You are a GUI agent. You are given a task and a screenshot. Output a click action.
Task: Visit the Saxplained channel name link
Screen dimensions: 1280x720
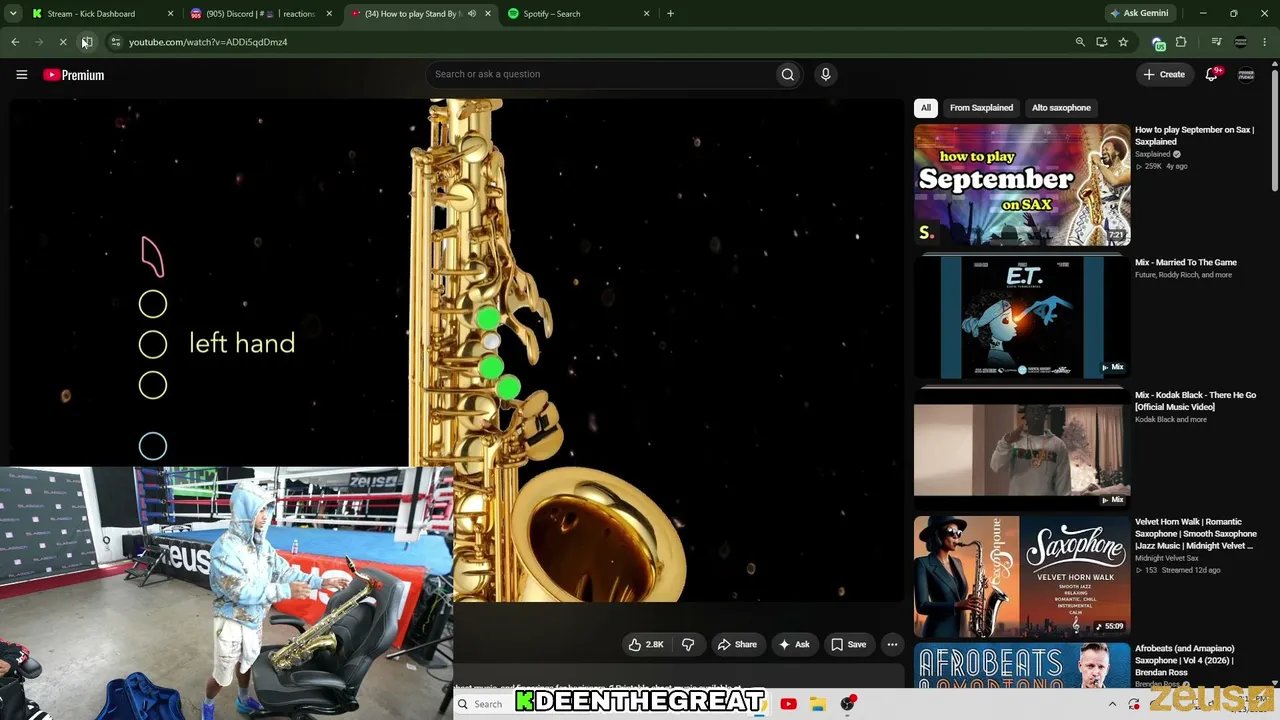pyautogui.click(x=1152, y=155)
